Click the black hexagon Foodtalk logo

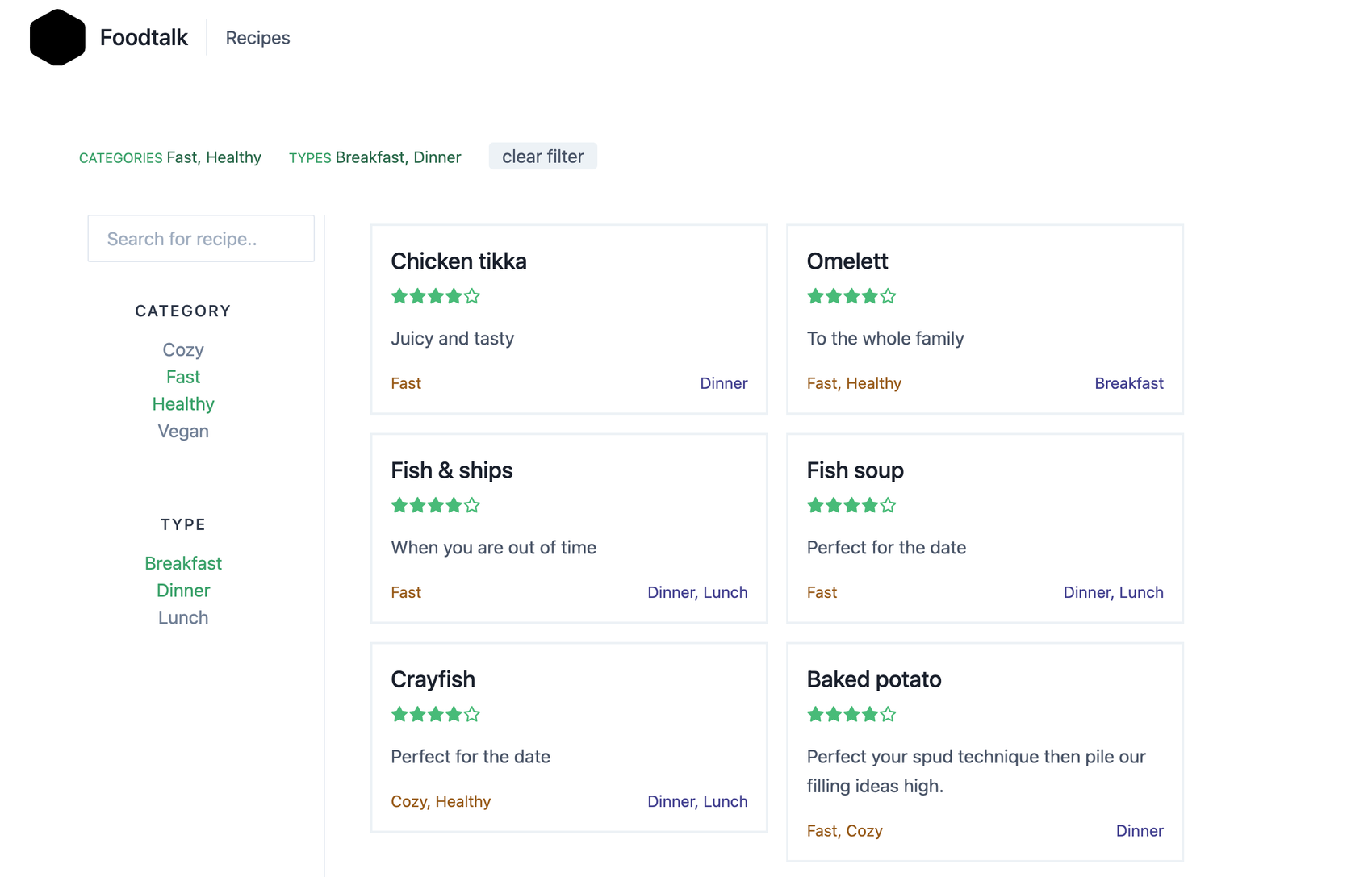57,37
